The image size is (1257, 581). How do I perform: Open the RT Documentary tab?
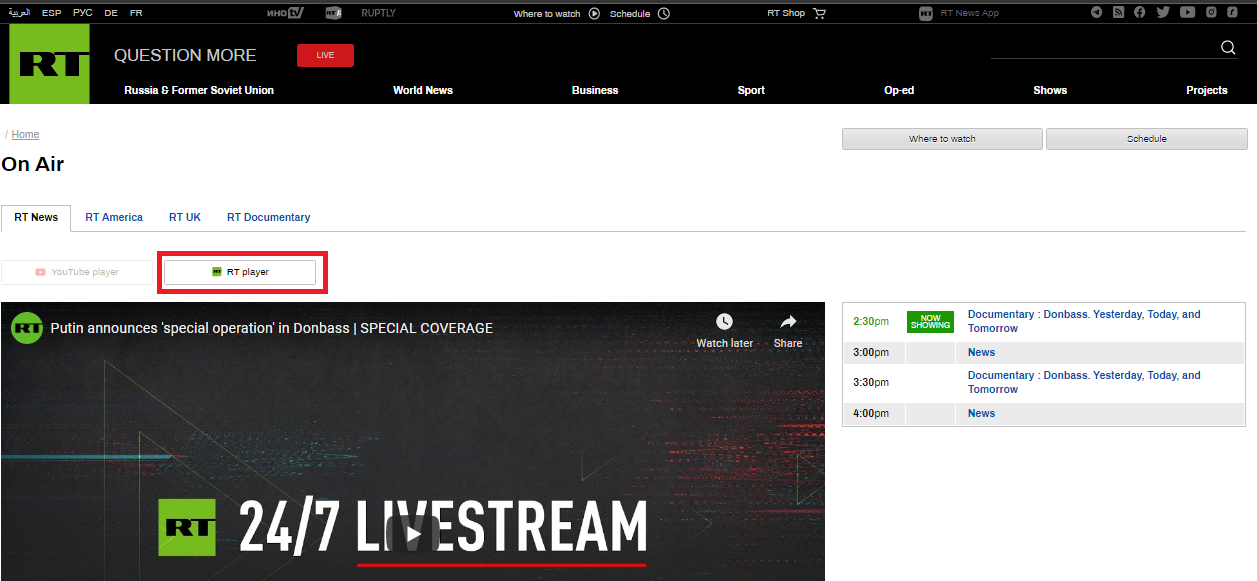268,218
